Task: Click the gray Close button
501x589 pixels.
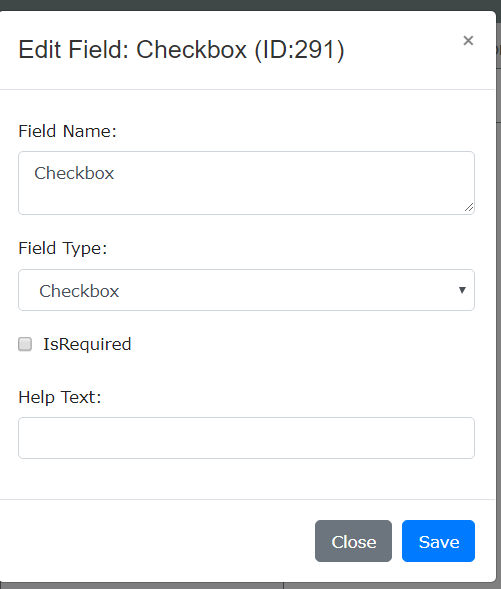Action: pyautogui.click(x=353, y=541)
